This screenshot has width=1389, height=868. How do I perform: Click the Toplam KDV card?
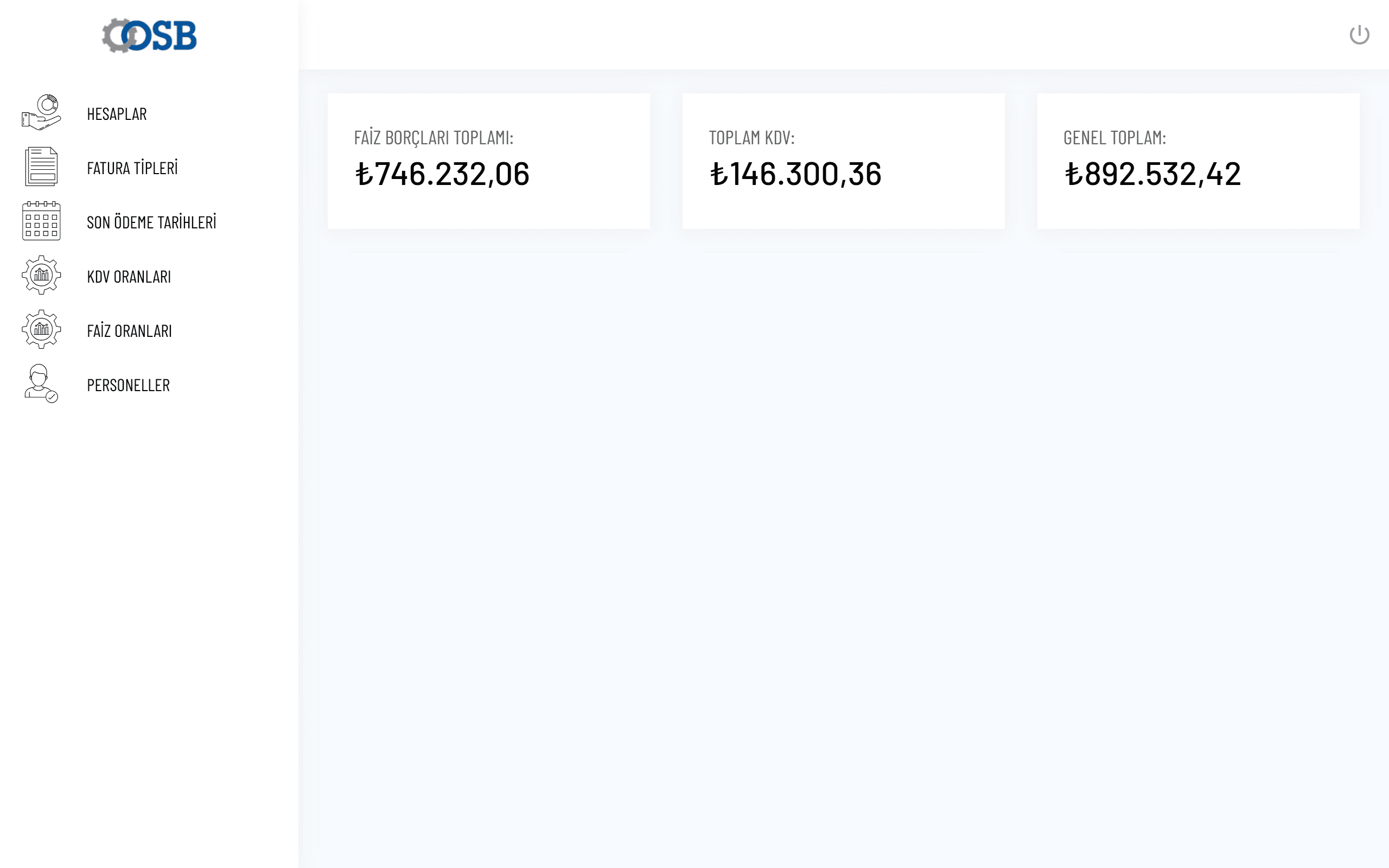point(843,161)
